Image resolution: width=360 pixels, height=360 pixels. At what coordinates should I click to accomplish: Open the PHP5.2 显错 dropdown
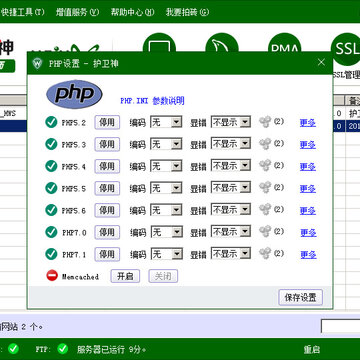[x=231, y=122]
